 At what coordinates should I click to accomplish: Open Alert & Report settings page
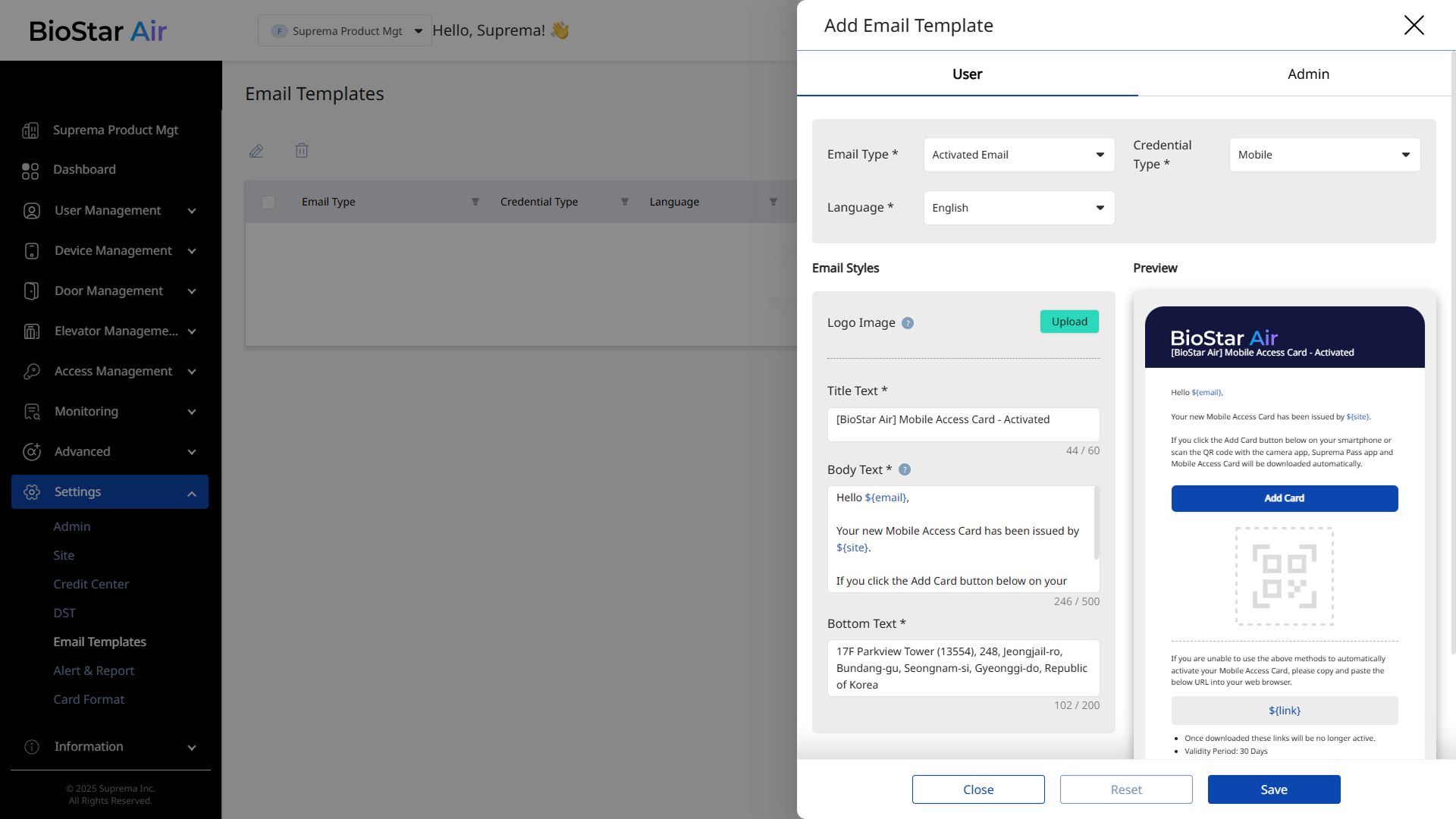click(93, 670)
